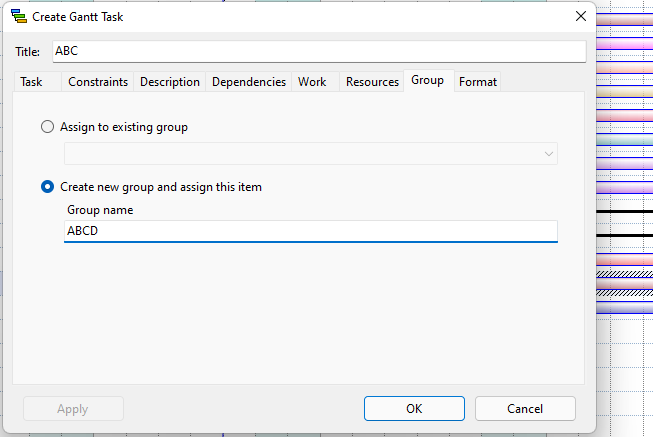Screen dimensions: 653x437
Task: Select the hatched Gantt bar behind the dialog
Action: (x=624, y=273)
